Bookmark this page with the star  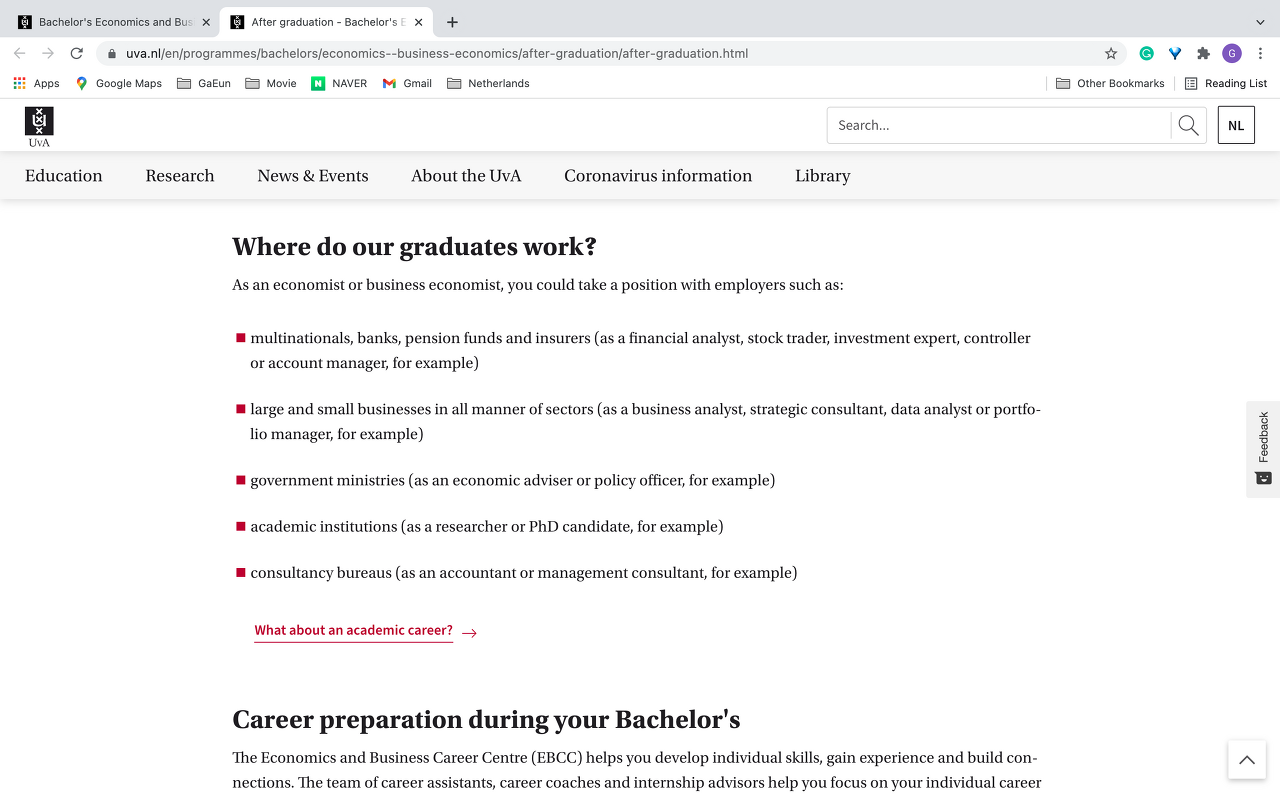(x=1111, y=54)
